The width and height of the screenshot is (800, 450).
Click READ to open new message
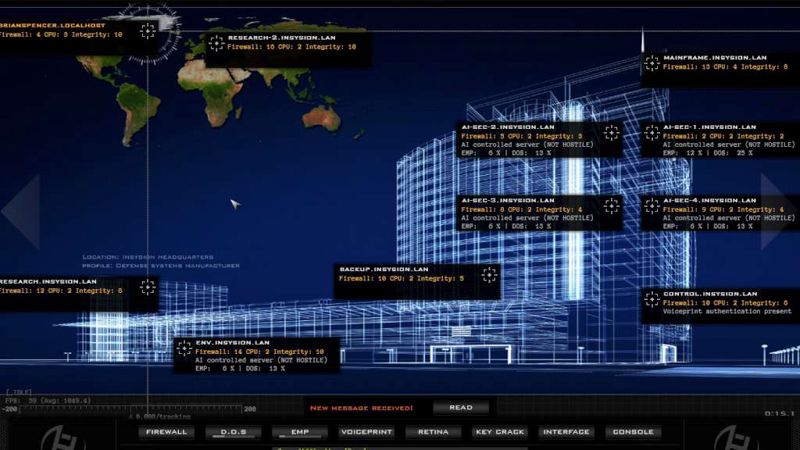tap(461, 408)
